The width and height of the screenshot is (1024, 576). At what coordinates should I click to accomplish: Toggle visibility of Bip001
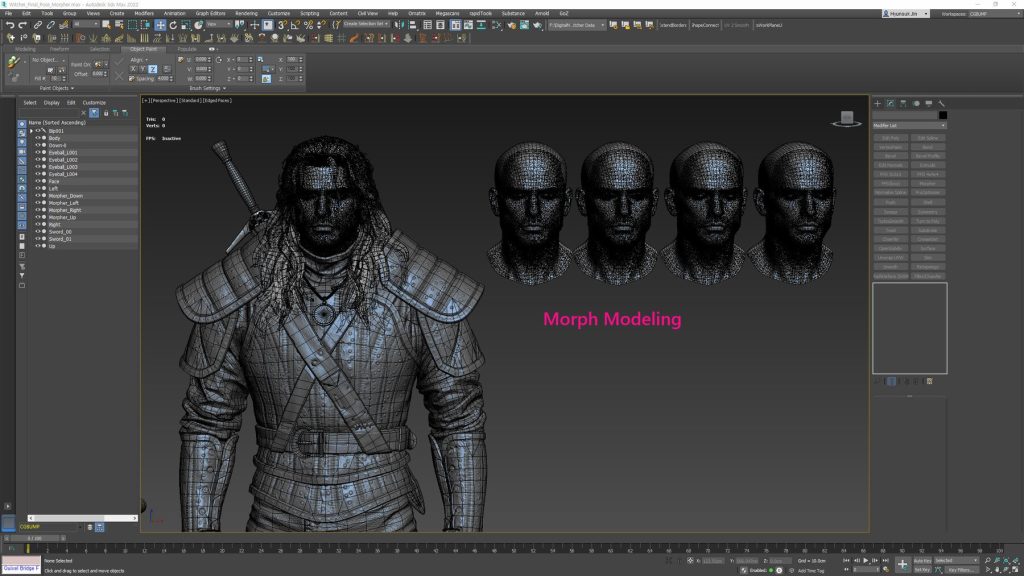pyautogui.click(x=38, y=131)
